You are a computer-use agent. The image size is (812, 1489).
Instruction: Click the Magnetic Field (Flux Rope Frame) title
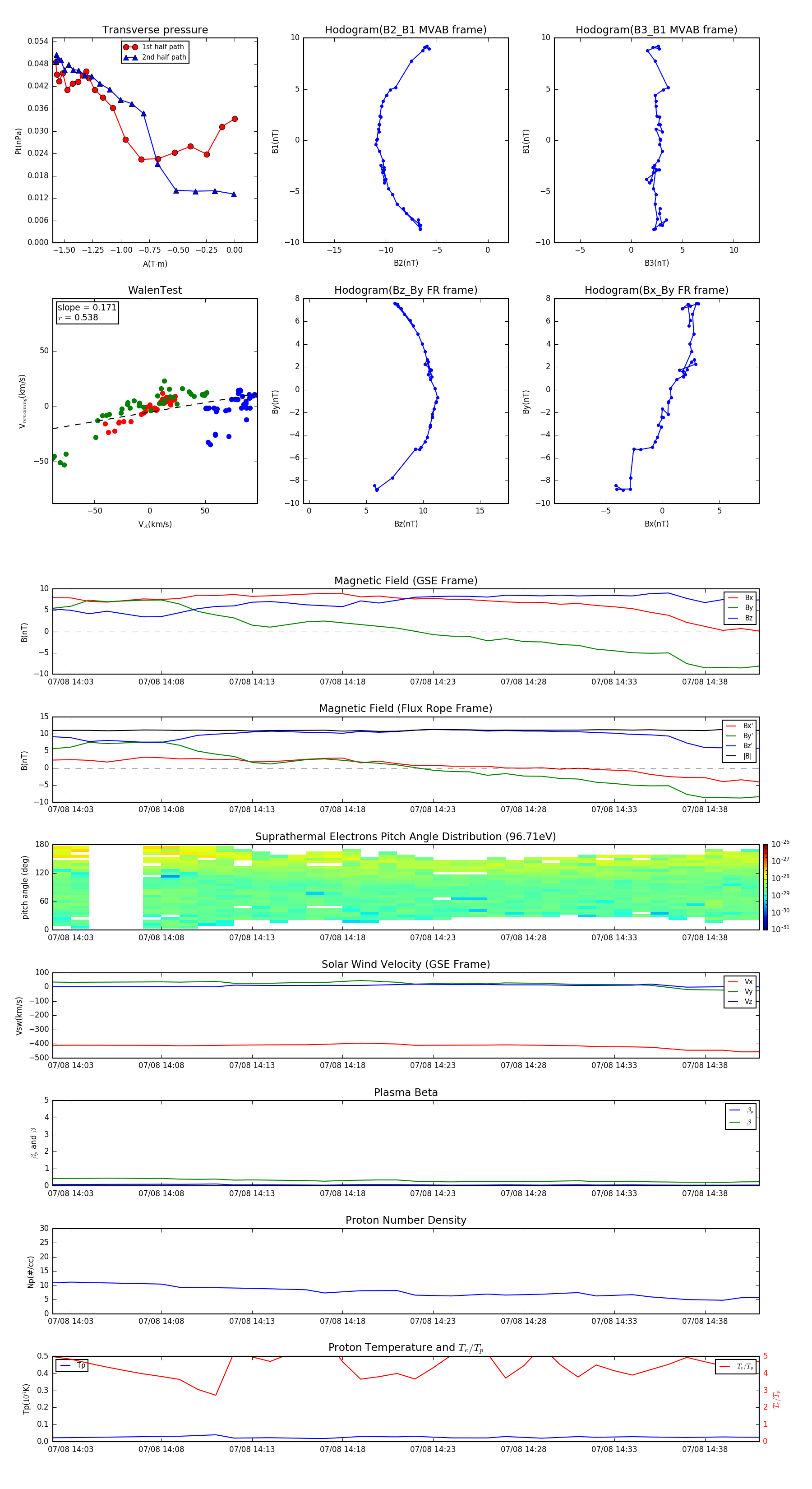pos(406,709)
